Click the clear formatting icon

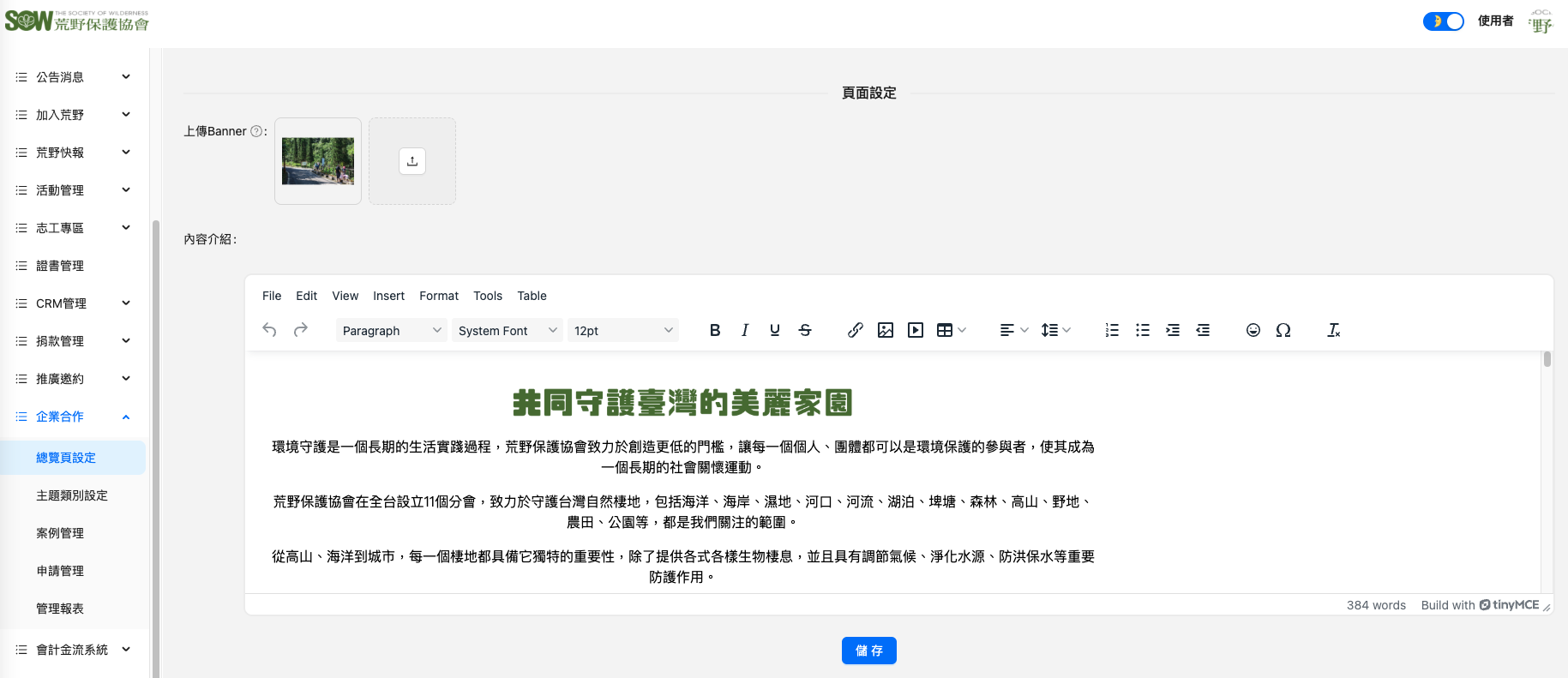1333,330
